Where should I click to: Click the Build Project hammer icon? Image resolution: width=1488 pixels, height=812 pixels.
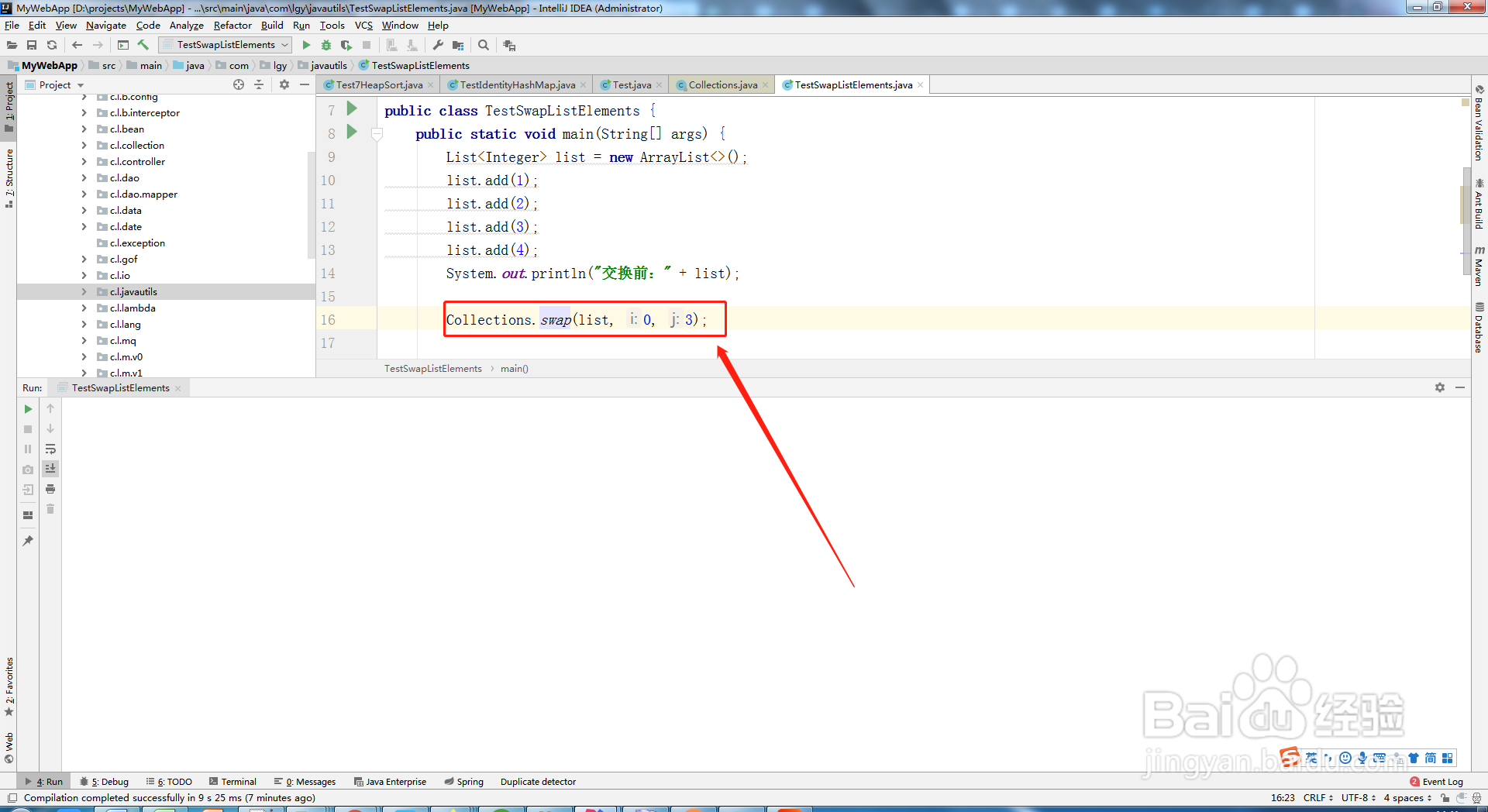coord(143,45)
